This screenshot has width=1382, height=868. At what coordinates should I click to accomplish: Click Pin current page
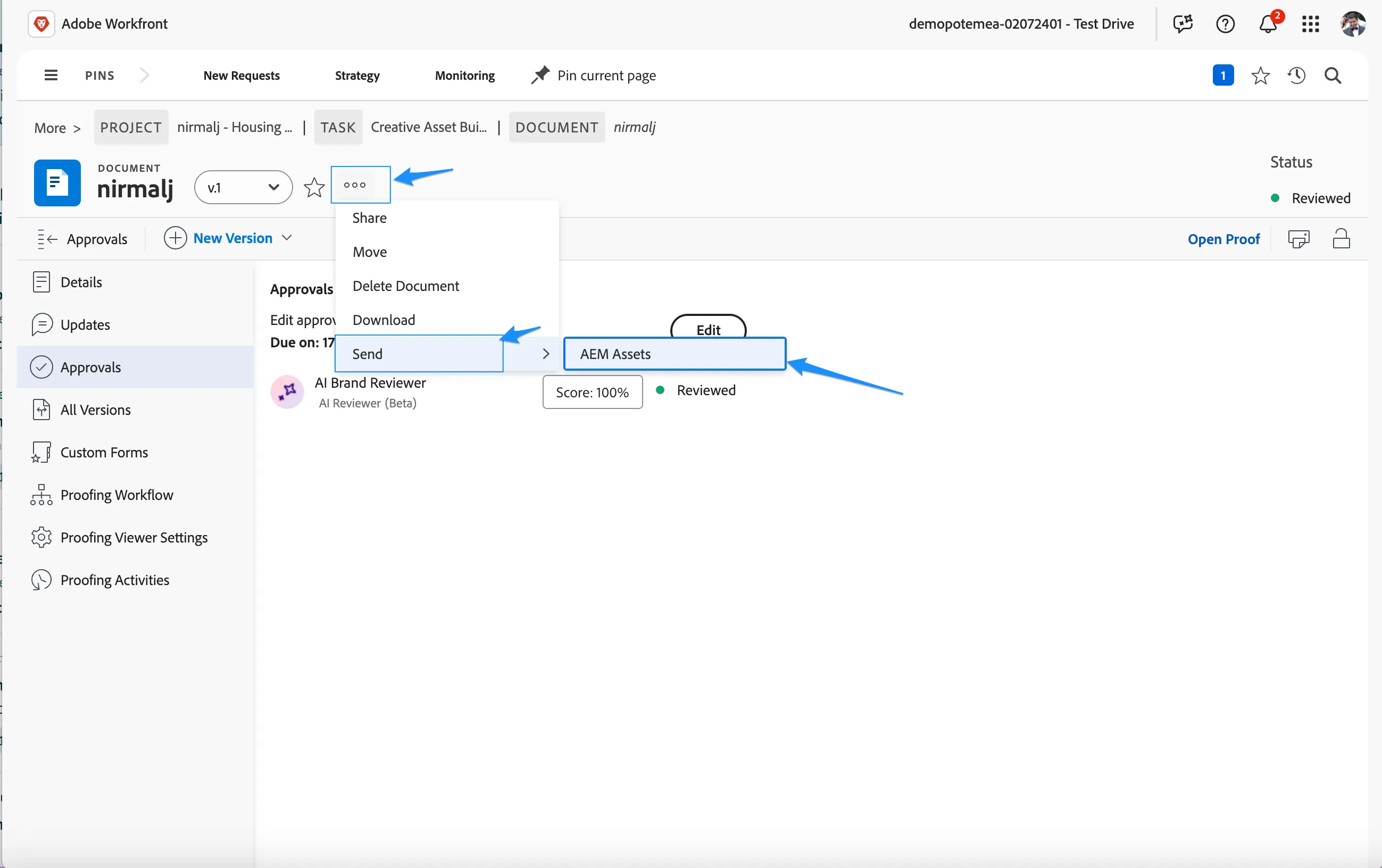(x=594, y=75)
